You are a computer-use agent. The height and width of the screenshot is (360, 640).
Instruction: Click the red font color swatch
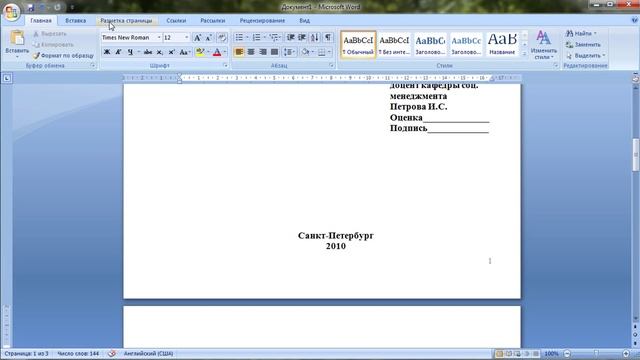click(217, 52)
